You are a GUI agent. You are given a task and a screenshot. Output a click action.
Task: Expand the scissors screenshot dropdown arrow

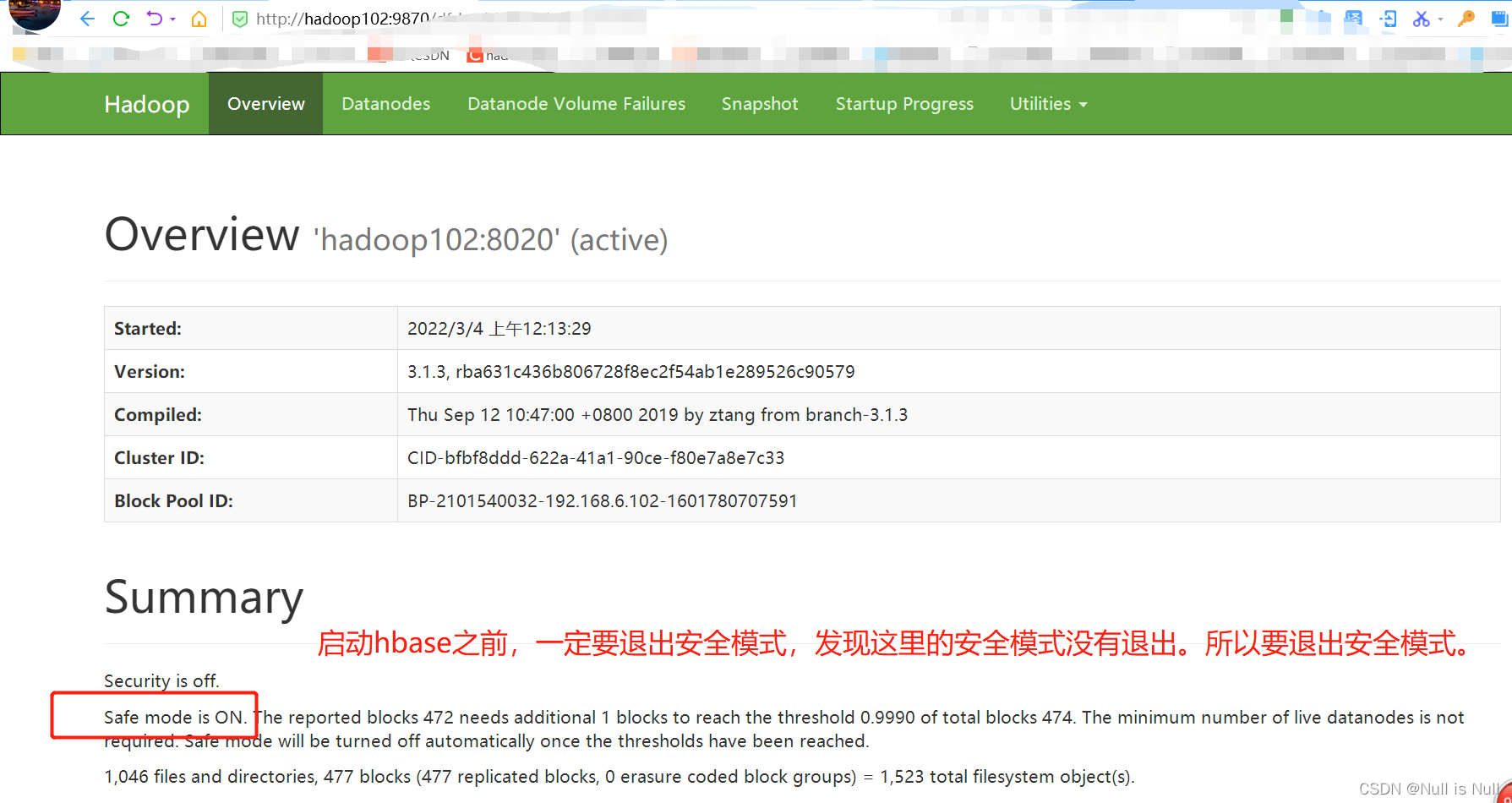point(1440,19)
